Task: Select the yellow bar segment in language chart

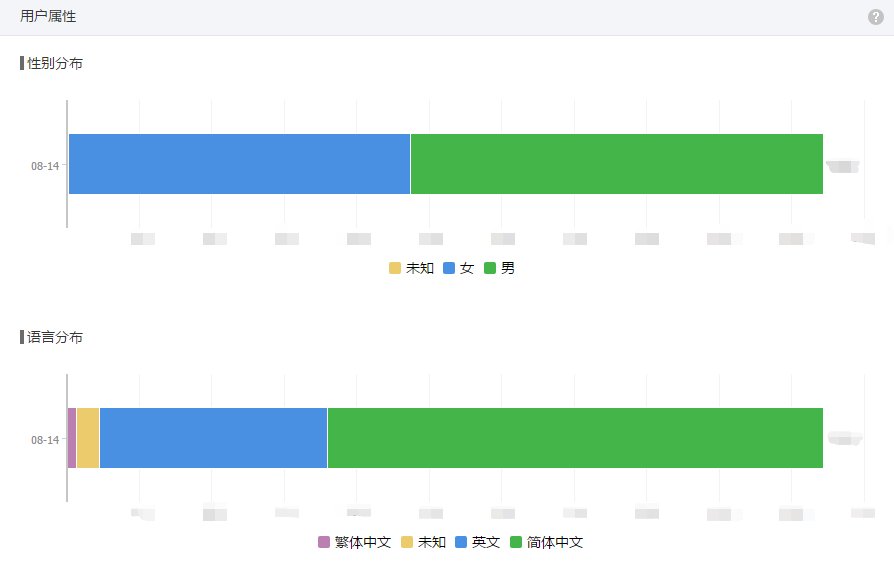Action: [x=88, y=438]
